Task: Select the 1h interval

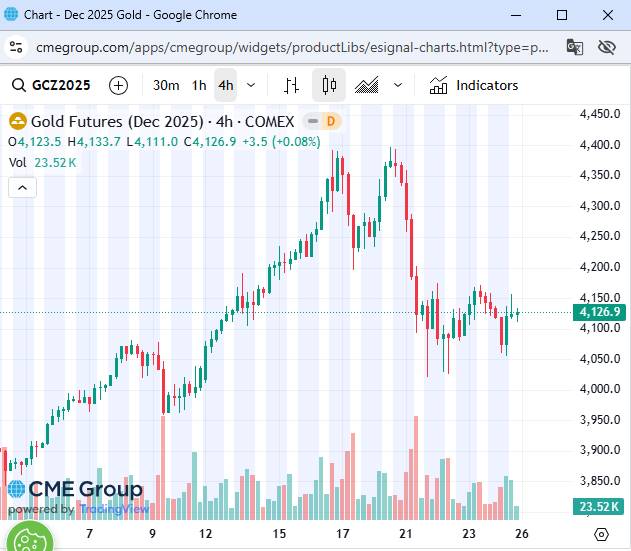Action: click(x=199, y=85)
